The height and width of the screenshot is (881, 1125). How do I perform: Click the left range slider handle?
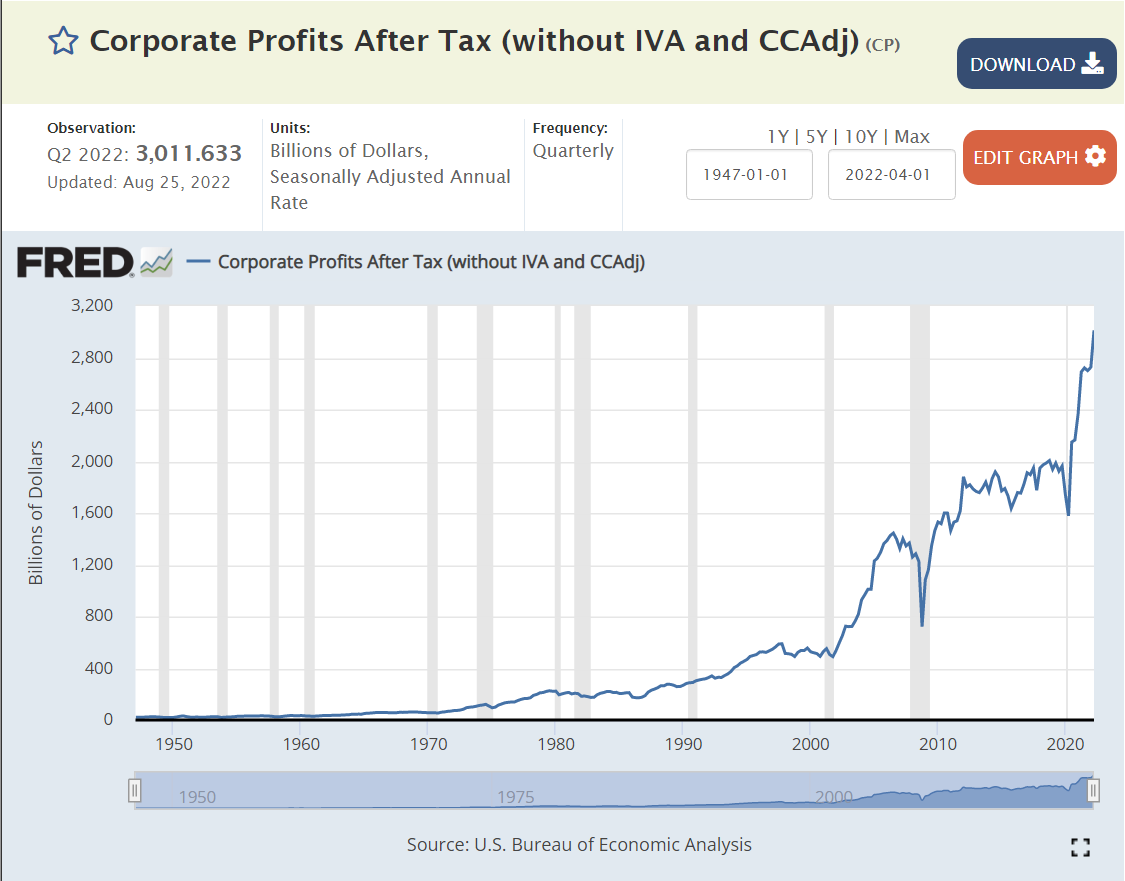[134, 791]
